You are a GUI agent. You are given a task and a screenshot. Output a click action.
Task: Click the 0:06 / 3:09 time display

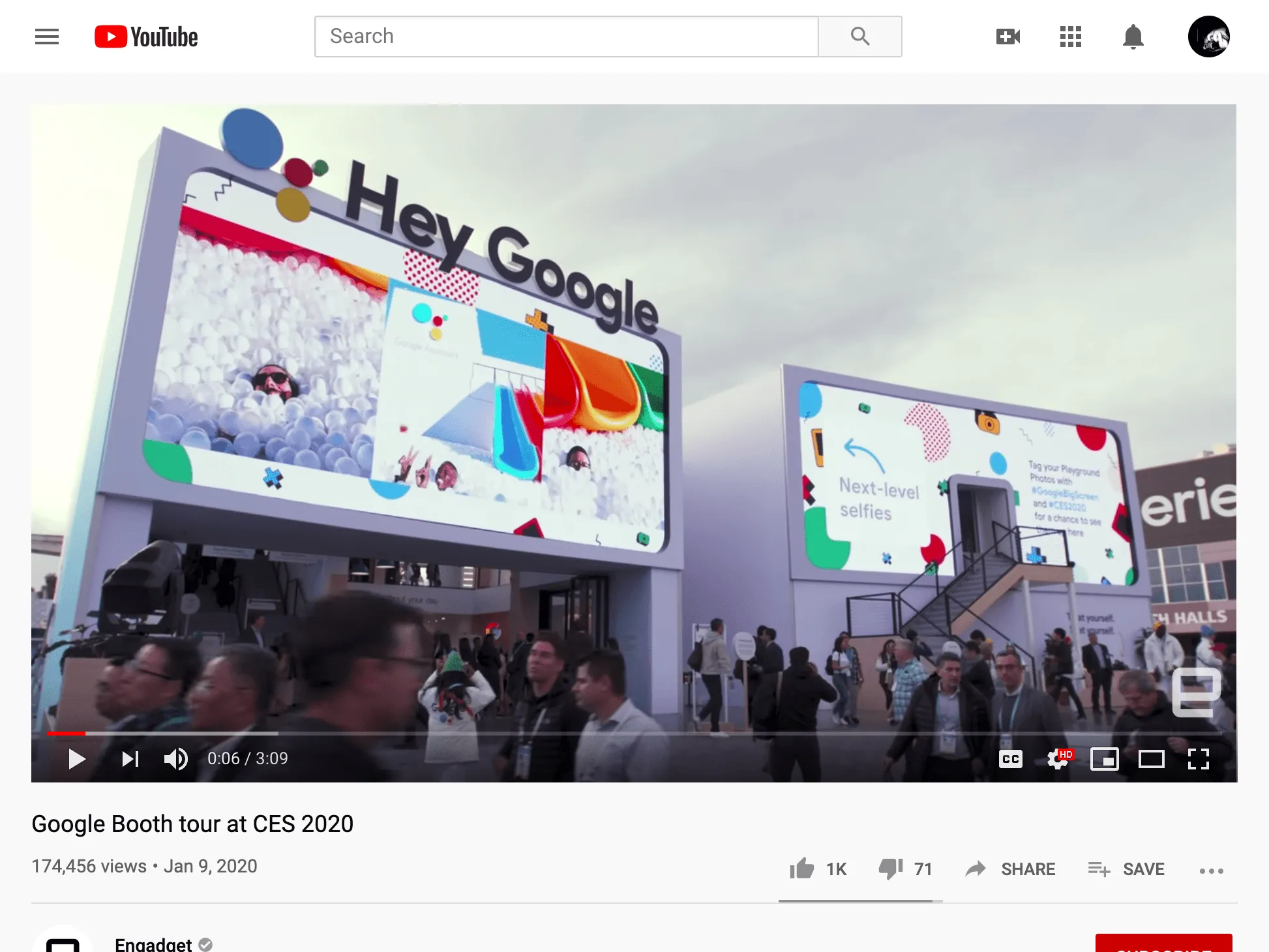(x=248, y=759)
